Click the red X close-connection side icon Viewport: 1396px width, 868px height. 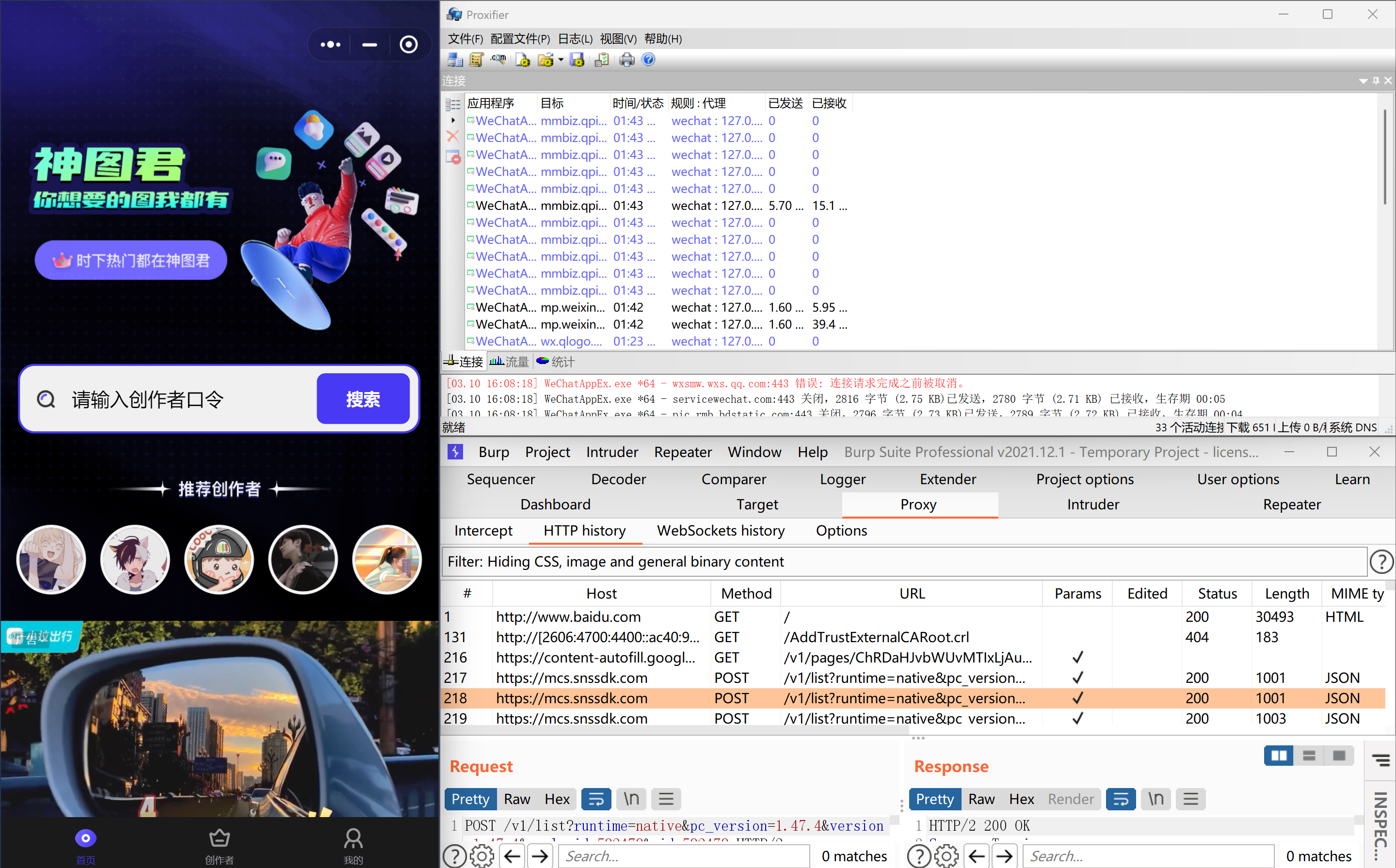(x=452, y=137)
